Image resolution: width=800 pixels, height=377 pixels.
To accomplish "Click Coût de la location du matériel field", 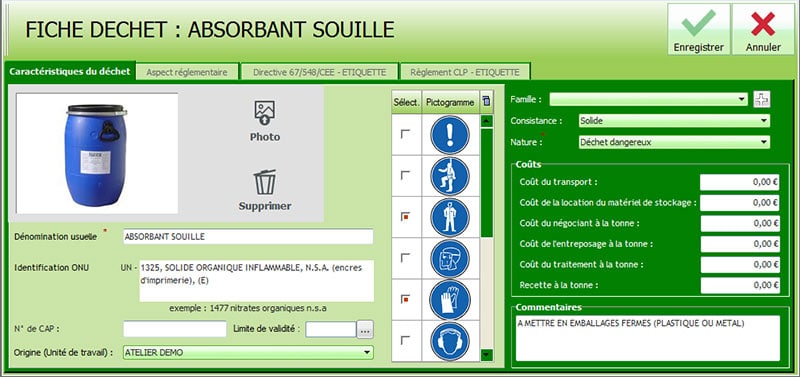I will pos(740,203).
